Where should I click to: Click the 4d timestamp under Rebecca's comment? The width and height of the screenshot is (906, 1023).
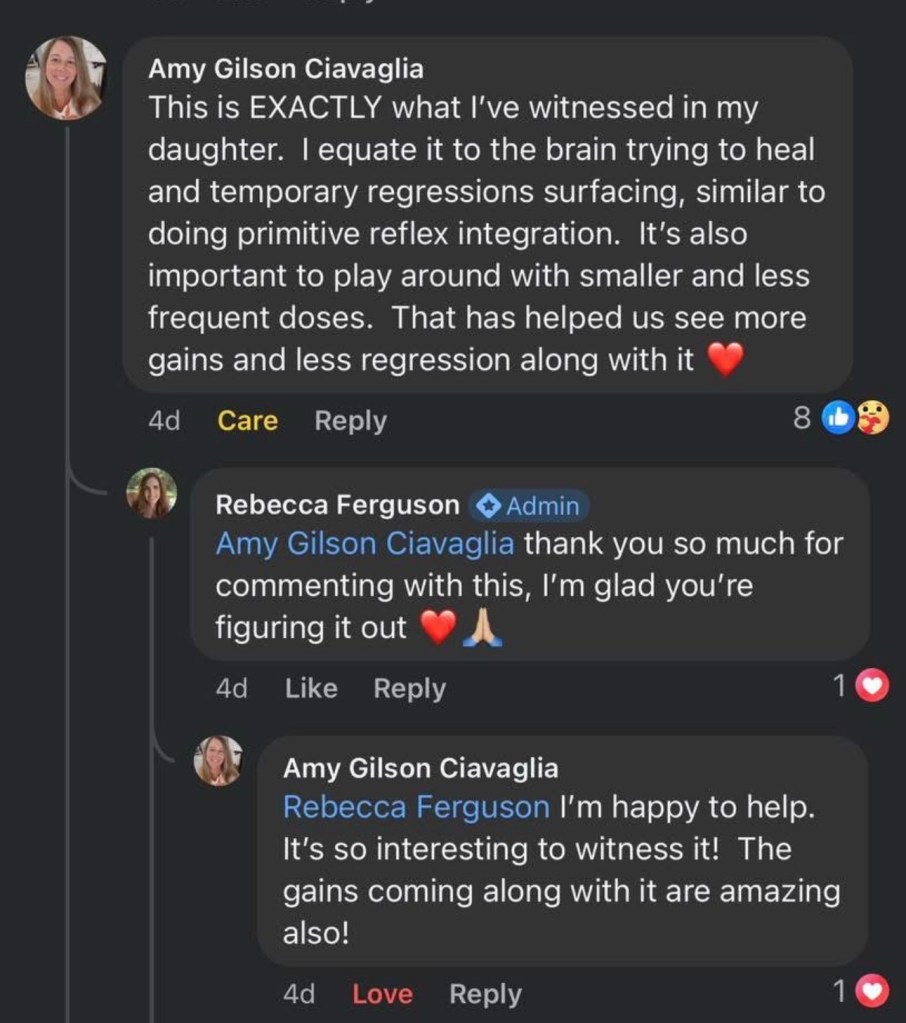232,688
